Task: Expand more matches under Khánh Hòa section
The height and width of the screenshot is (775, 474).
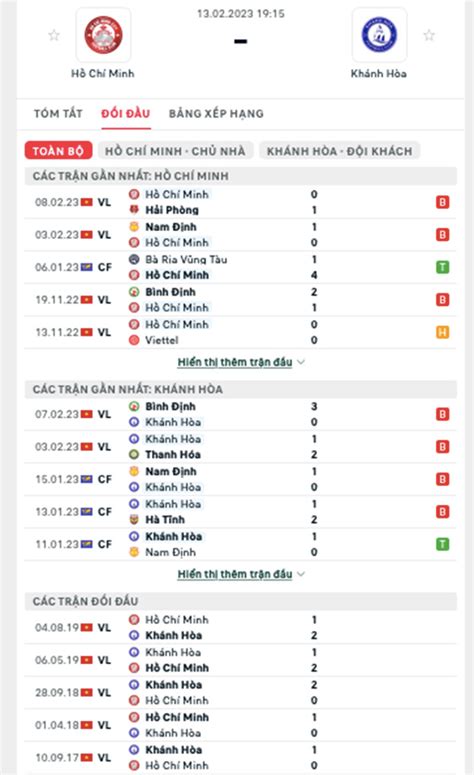Action: pyautogui.click(x=235, y=574)
